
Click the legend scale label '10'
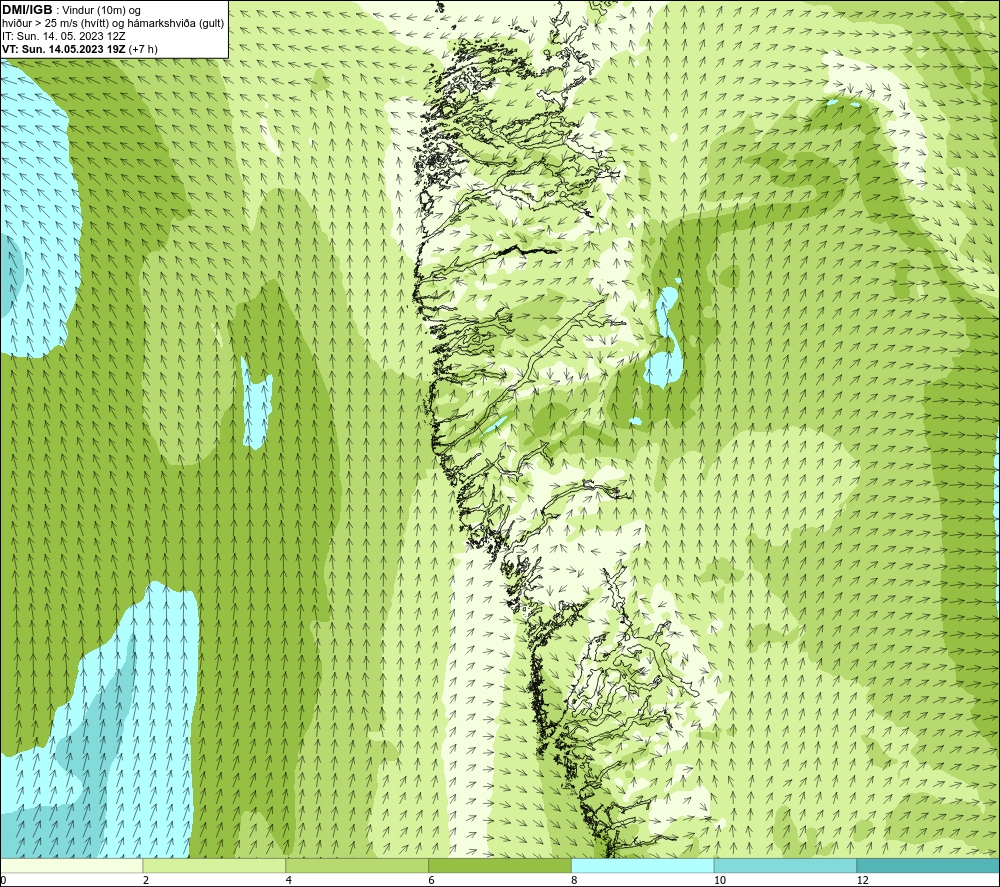pos(720,880)
